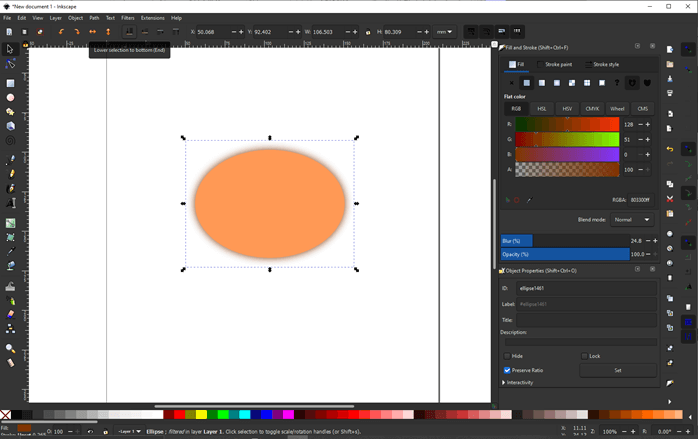Select the Rectangle tool
The height and width of the screenshot is (439, 698).
point(11,83)
